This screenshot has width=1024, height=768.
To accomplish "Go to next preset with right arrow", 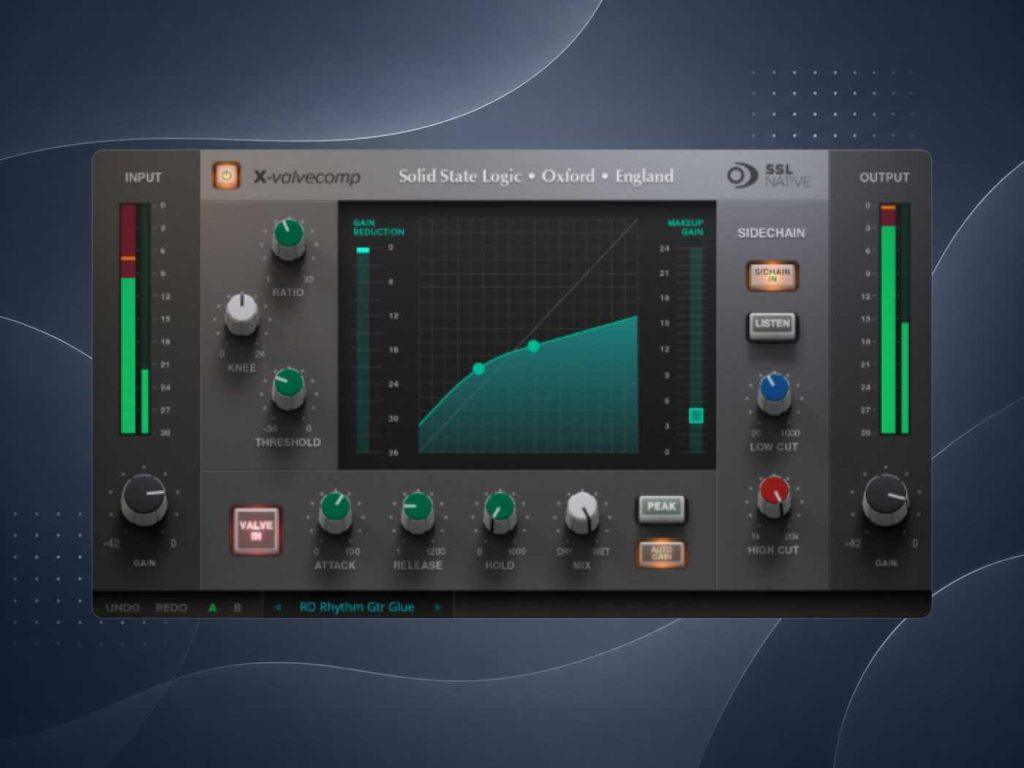I will point(438,607).
